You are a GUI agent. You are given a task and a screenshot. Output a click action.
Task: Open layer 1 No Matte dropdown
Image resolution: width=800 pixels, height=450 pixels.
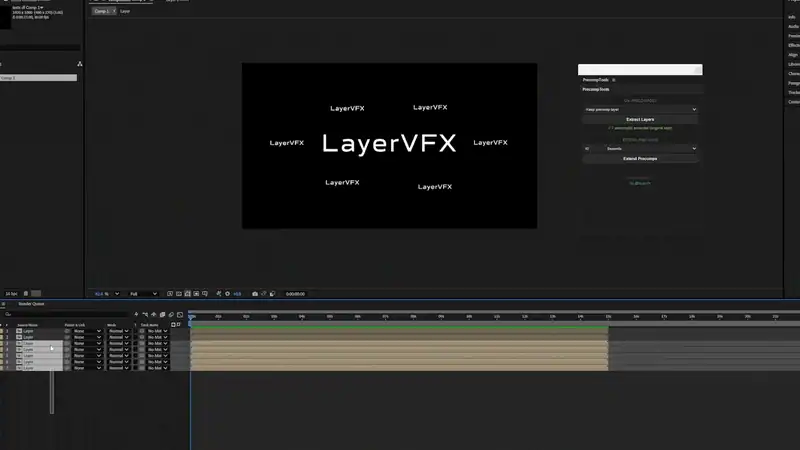coord(157,331)
